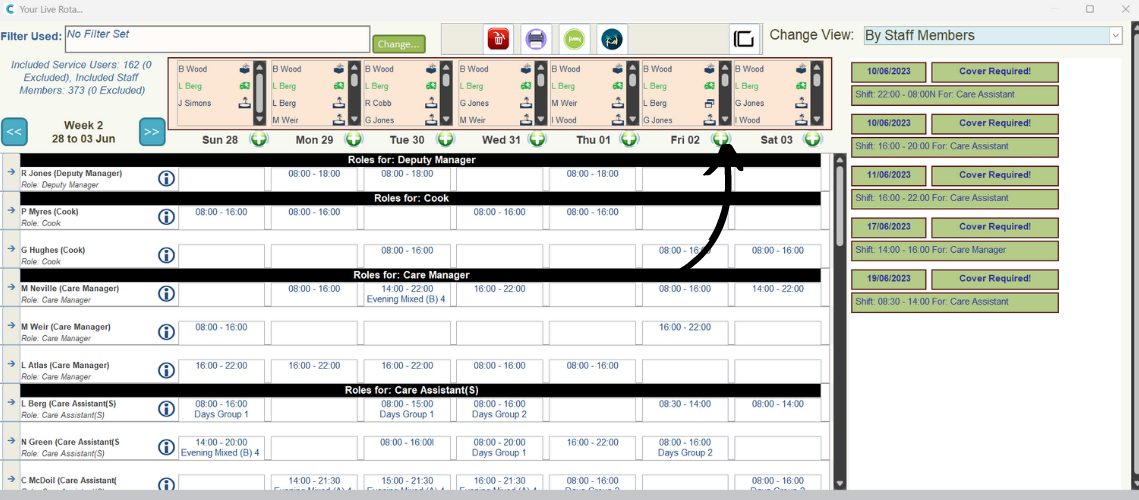Screen dimensions: 1139x500
Task: Click M Weir Fri 02 shift 16:00 - 22:00
Action: point(685,328)
